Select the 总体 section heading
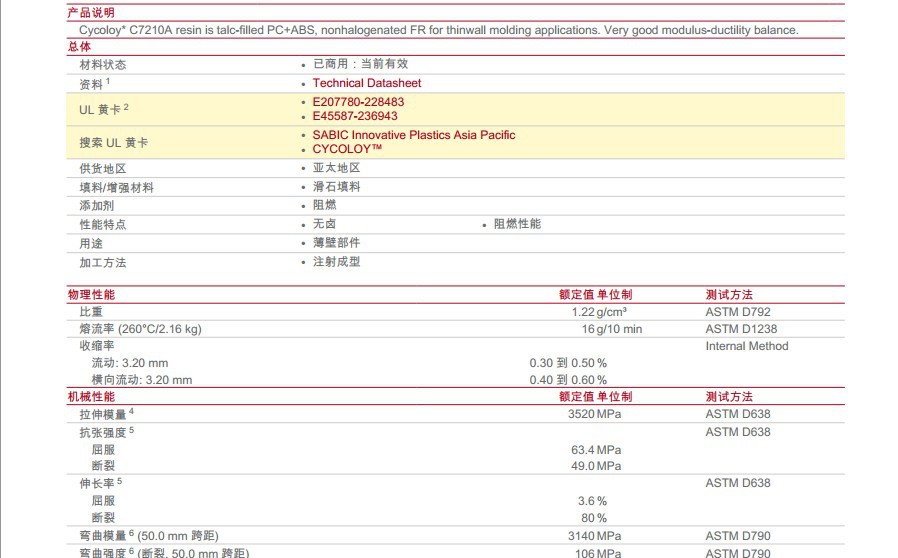The height and width of the screenshot is (558, 898). point(79,47)
